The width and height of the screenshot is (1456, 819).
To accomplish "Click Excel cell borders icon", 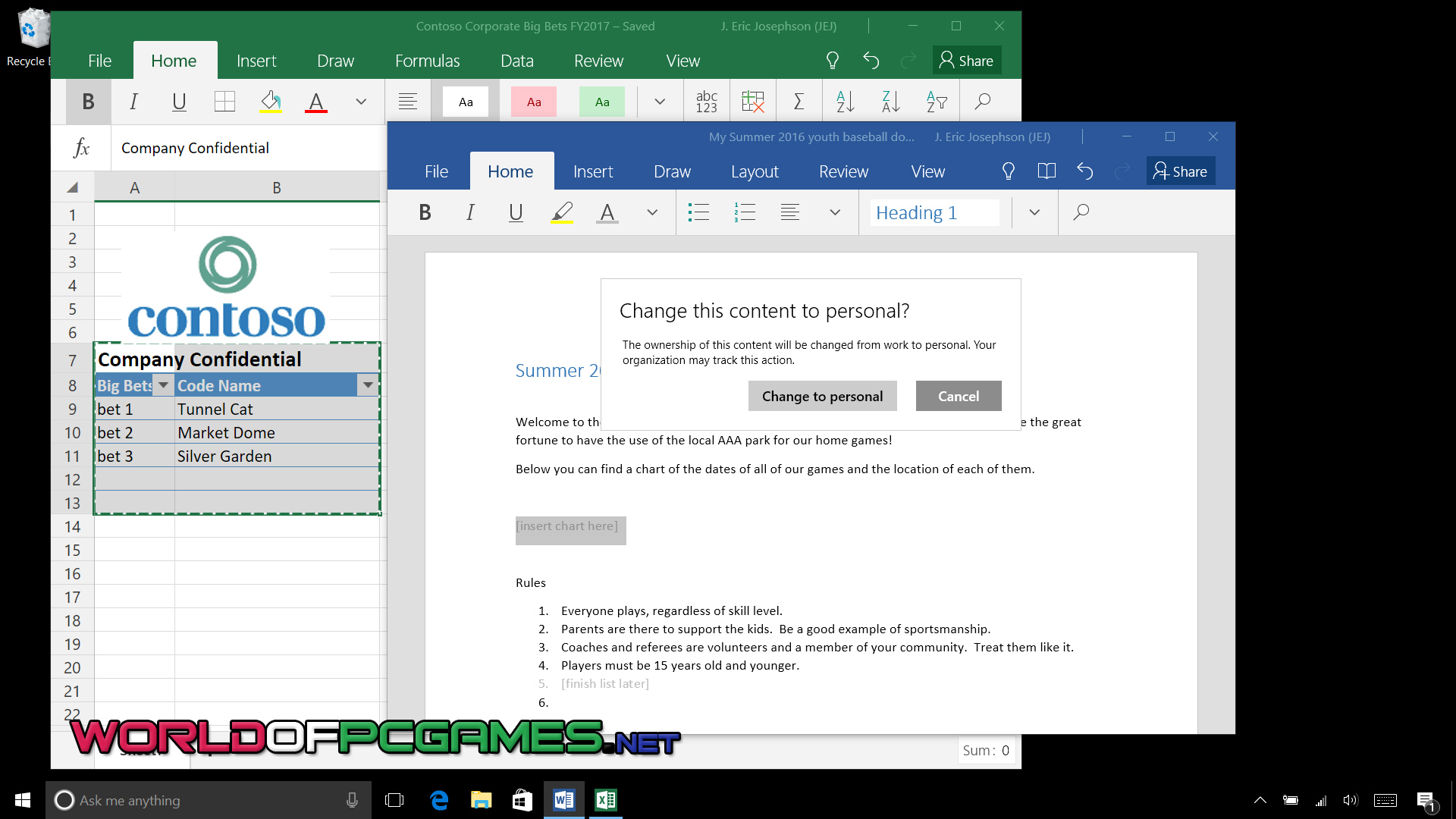I will pos(224,102).
